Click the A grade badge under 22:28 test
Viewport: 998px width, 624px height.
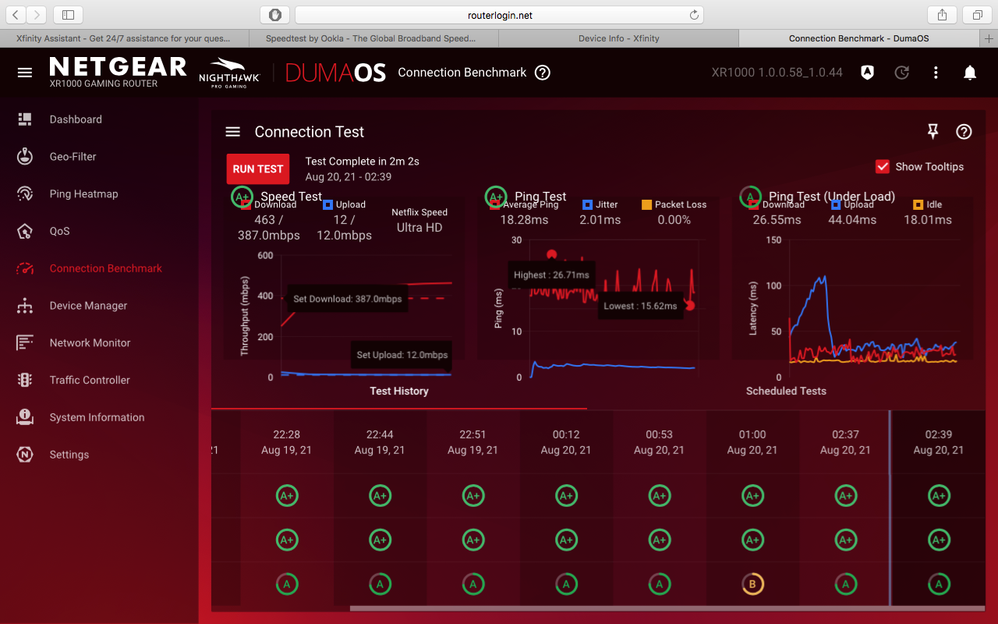287,584
